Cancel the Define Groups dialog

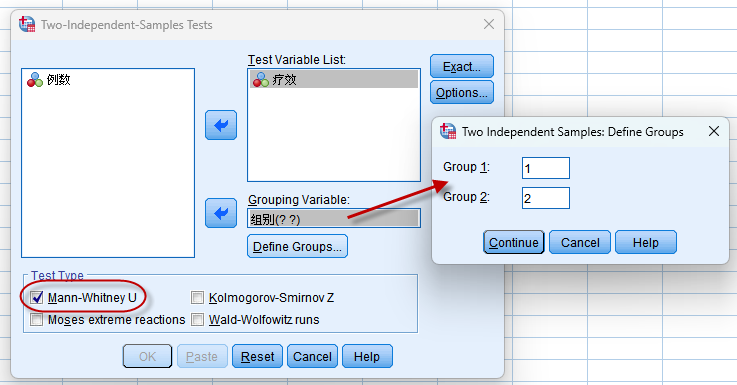[x=580, y=243]
